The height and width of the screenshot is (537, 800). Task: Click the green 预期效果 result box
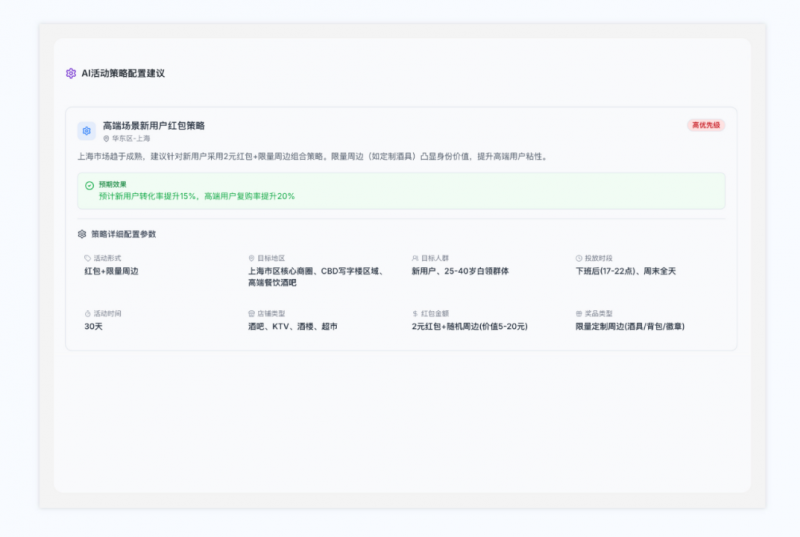[401, 191]
